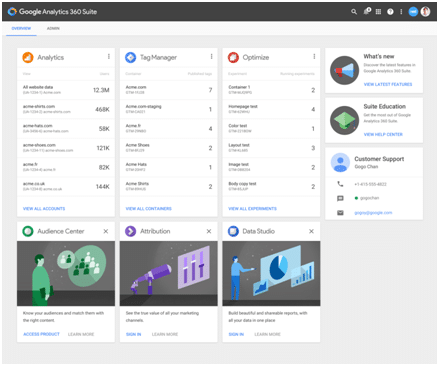The height and width of the screenshot is (366, 439).
Task: Click the Suite Education graduation cap icon
Action: point(344,120)
